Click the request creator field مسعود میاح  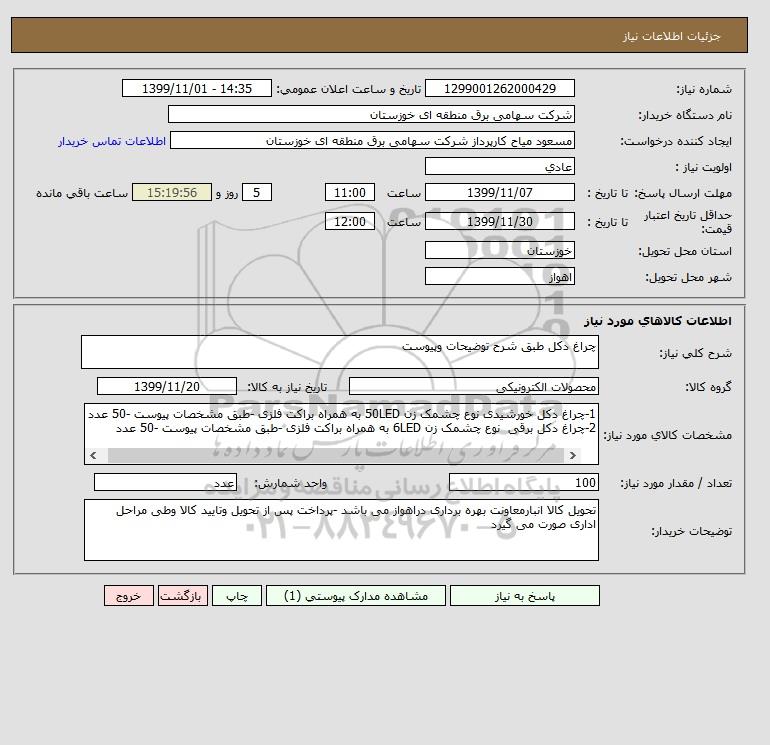[x=372, y=140]
